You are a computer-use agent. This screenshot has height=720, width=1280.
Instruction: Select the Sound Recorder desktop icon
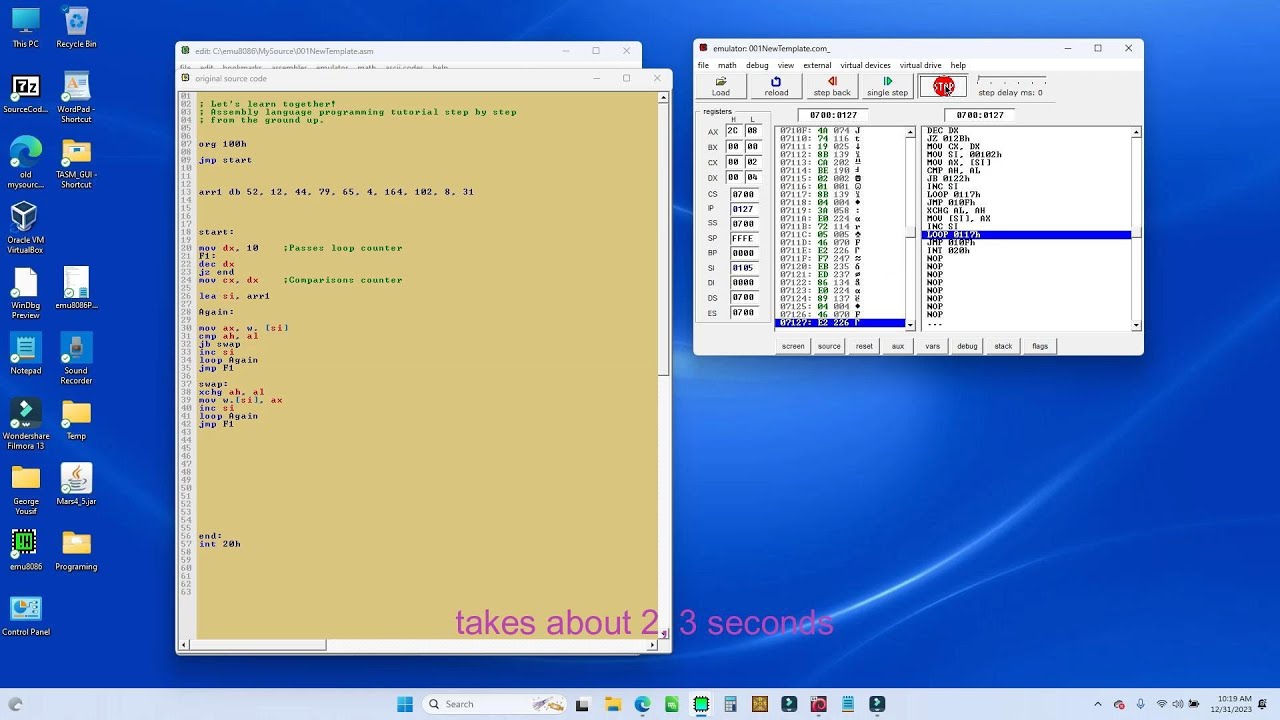pos(76,360)
